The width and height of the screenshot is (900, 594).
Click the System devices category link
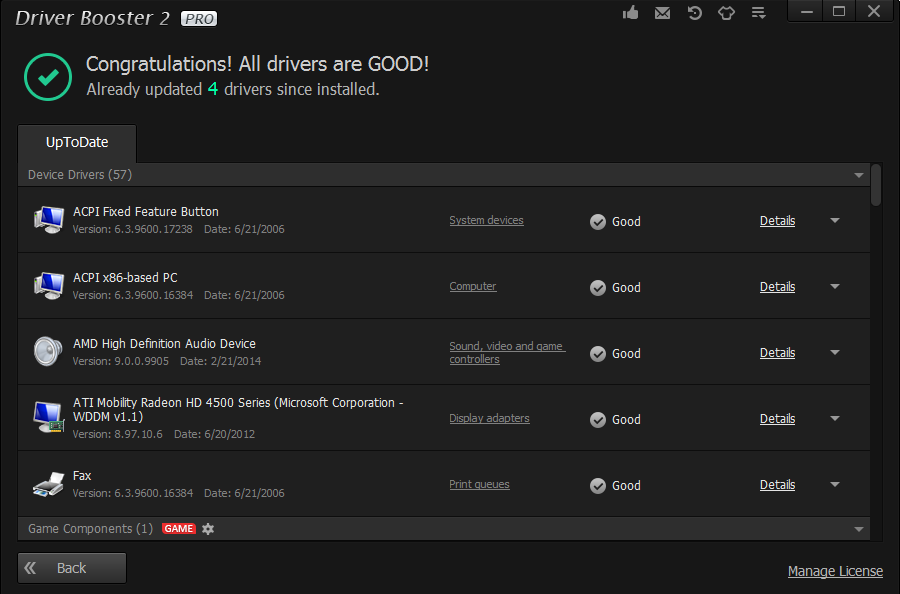pyautogui.click(x=486, y=220)
